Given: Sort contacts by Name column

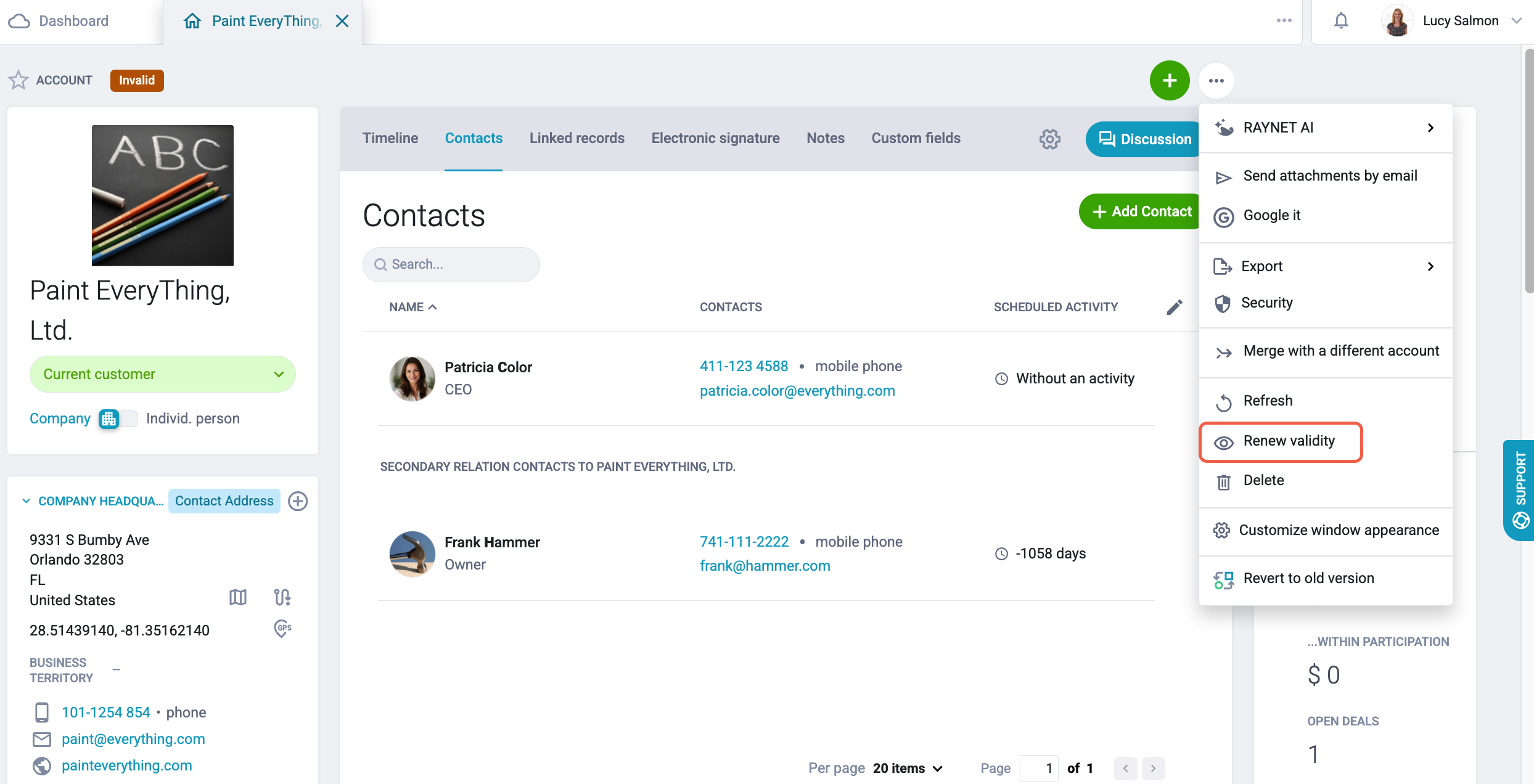Looking at the screenshot, I should click(x=413, y=307).
